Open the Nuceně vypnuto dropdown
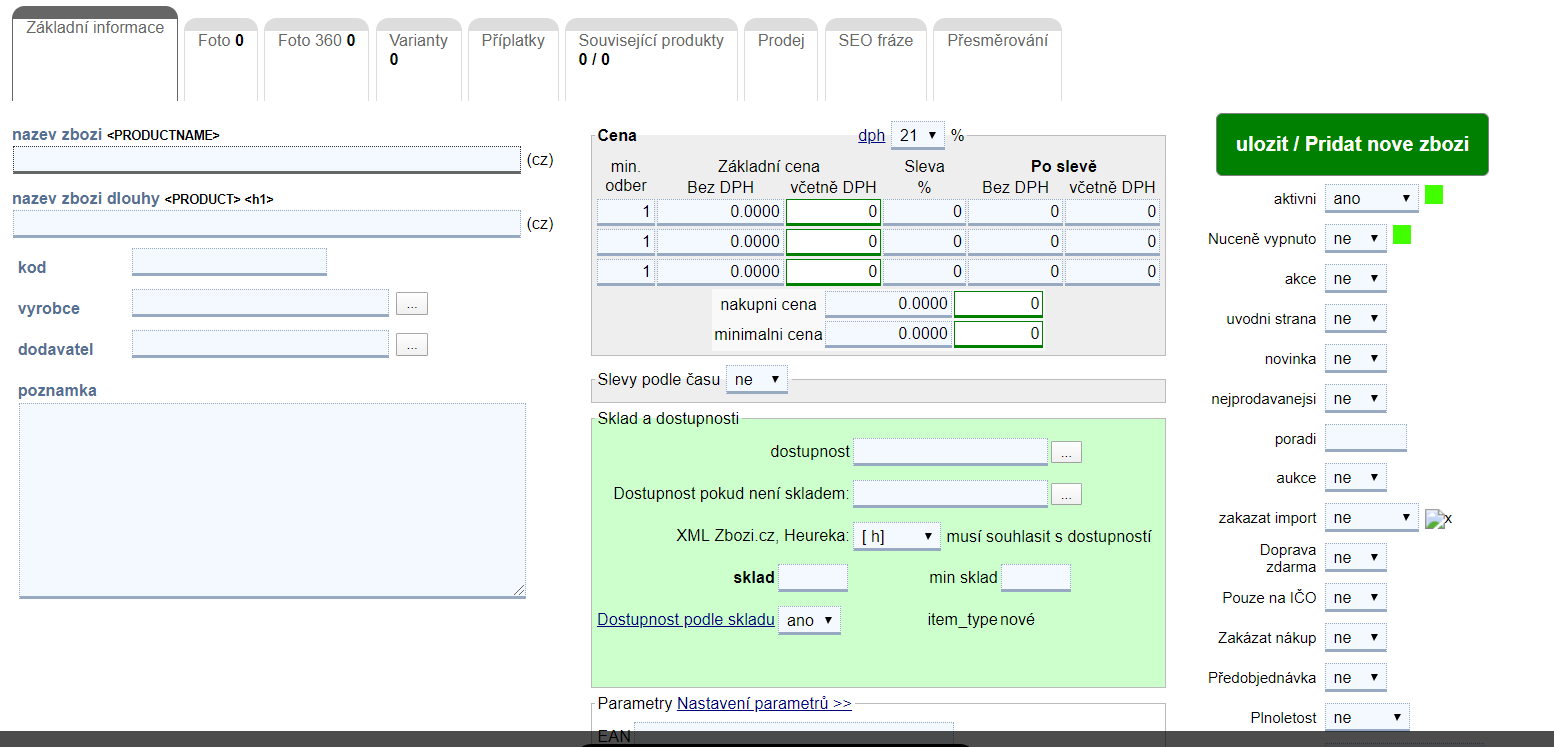Image resolution: width=1554 pixels, height=747 pixels. (1356, 239)
